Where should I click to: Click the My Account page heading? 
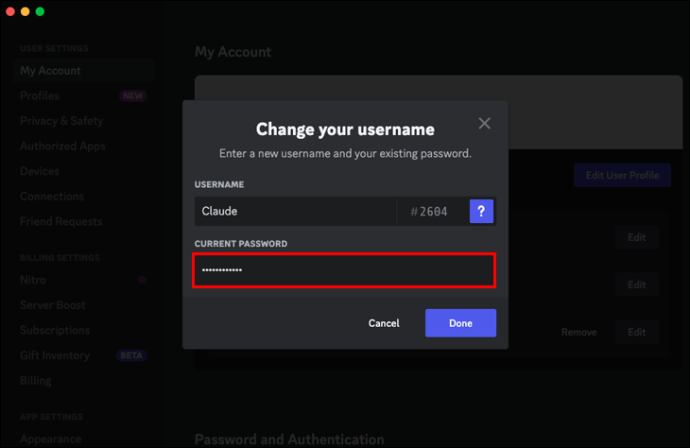coord(233,52)
